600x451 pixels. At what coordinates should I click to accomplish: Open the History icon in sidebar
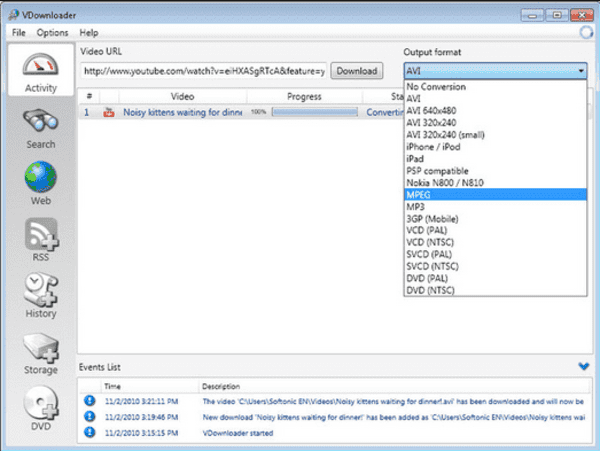(41, 295)
